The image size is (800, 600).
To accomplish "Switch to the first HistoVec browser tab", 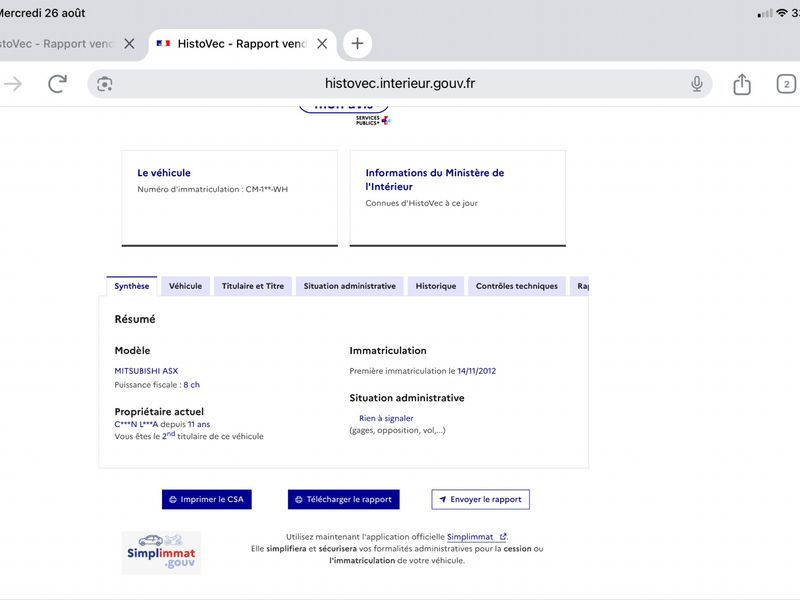I will [56, 44].
